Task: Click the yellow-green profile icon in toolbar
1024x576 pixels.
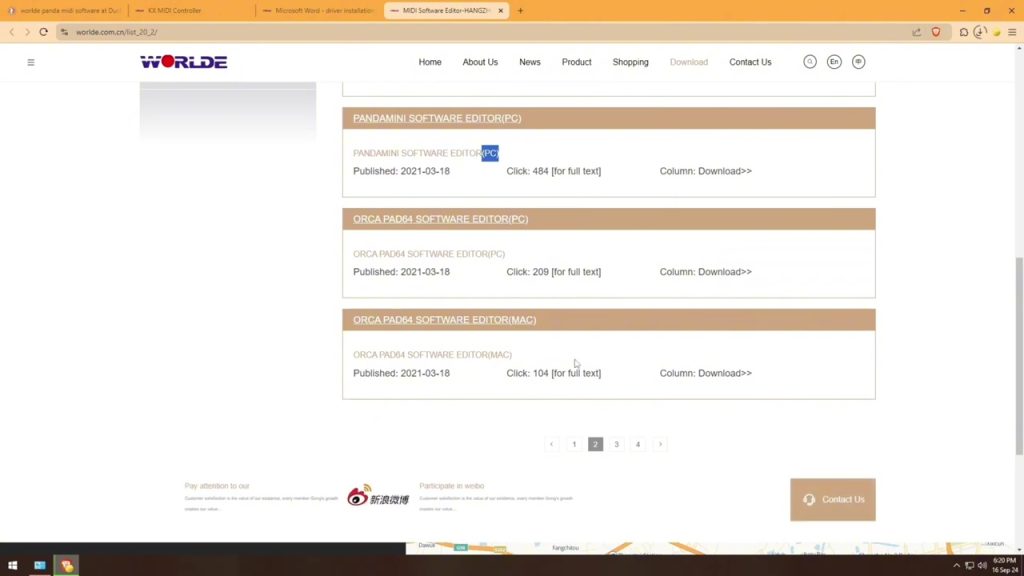Action: point(997,32)
